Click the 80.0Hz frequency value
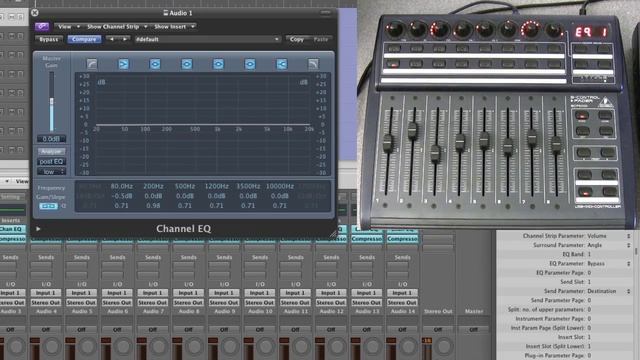Viewport: 640px width, 360px height. point(122,186)
